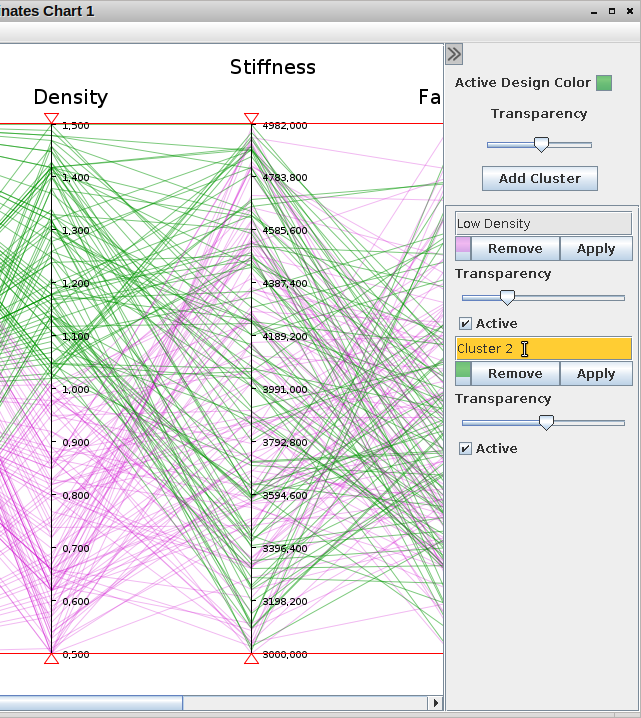641x718 pixels.
Task: Remove Cluster 2
Action: [515, 373]
